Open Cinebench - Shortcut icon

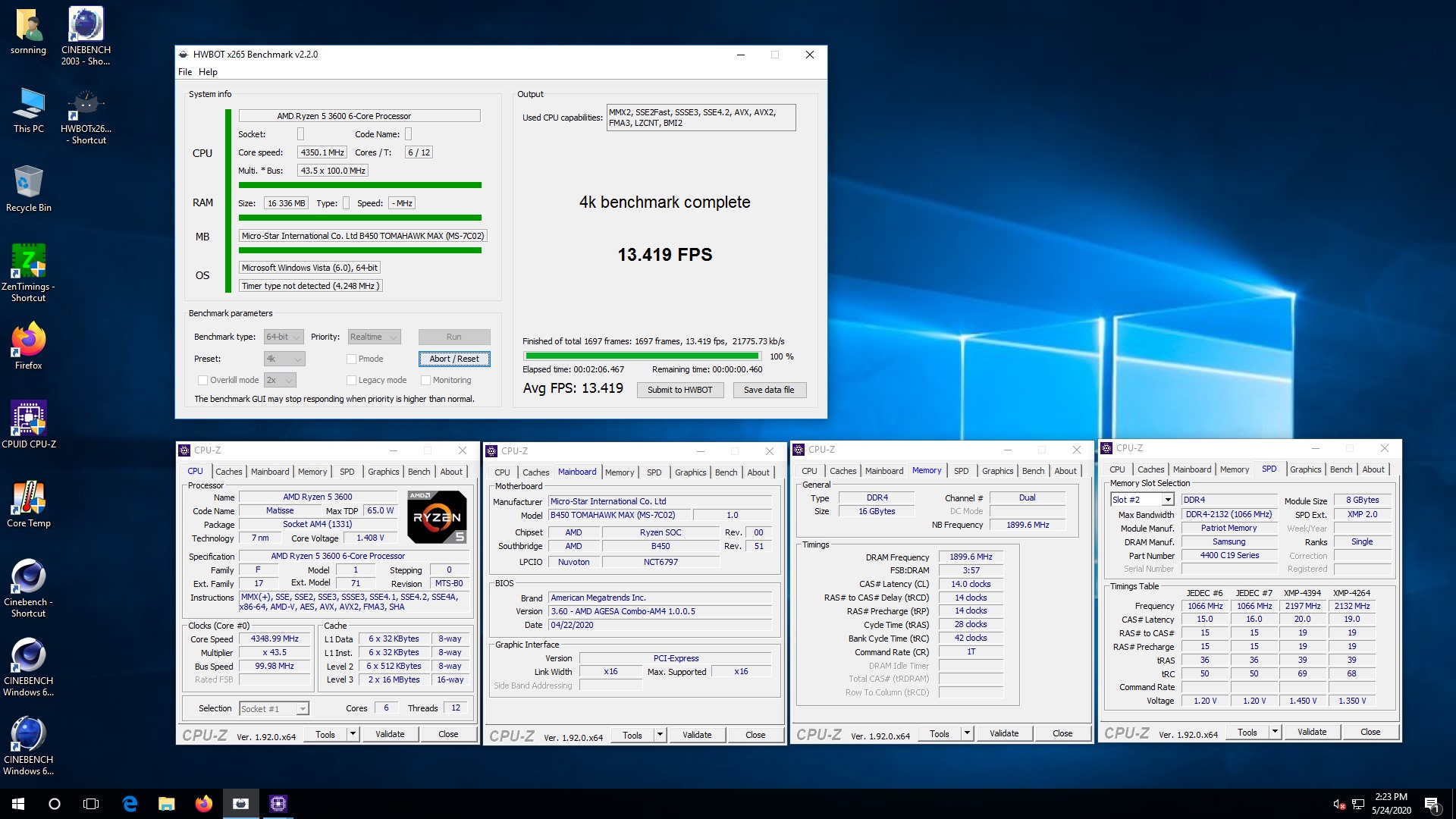tap(28, 588)
